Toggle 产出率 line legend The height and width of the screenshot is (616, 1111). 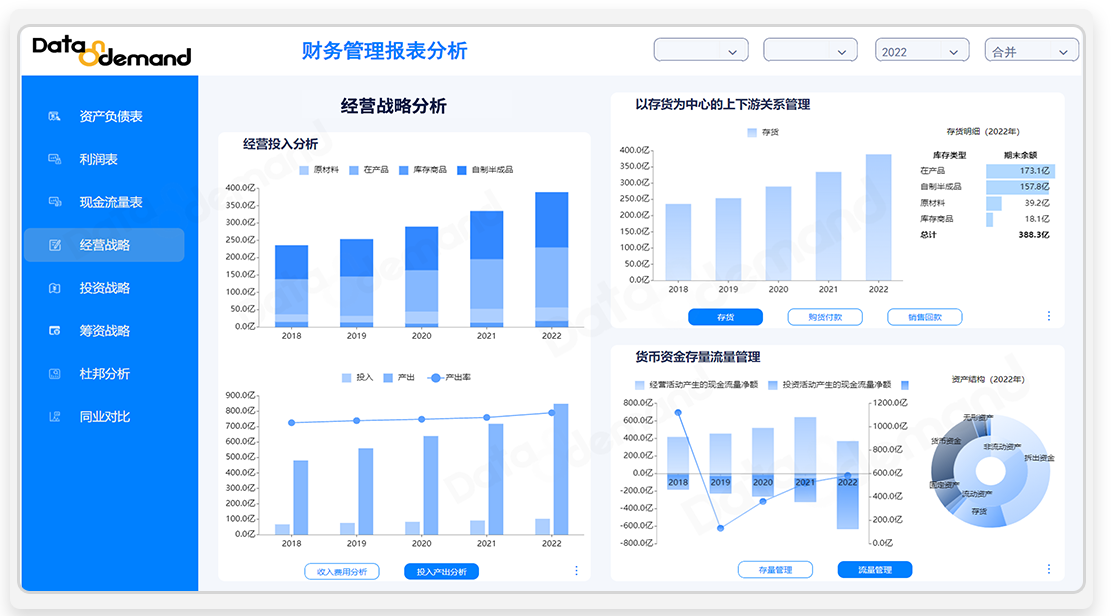pos(449,378)
